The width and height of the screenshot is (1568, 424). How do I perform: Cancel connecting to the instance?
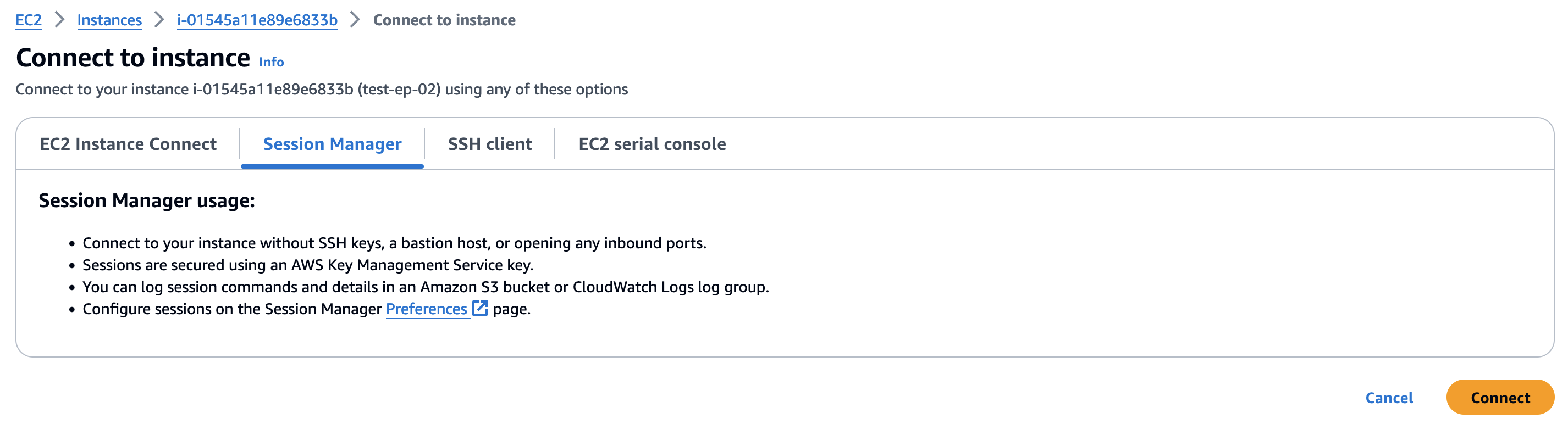[x=1388, y=398]
